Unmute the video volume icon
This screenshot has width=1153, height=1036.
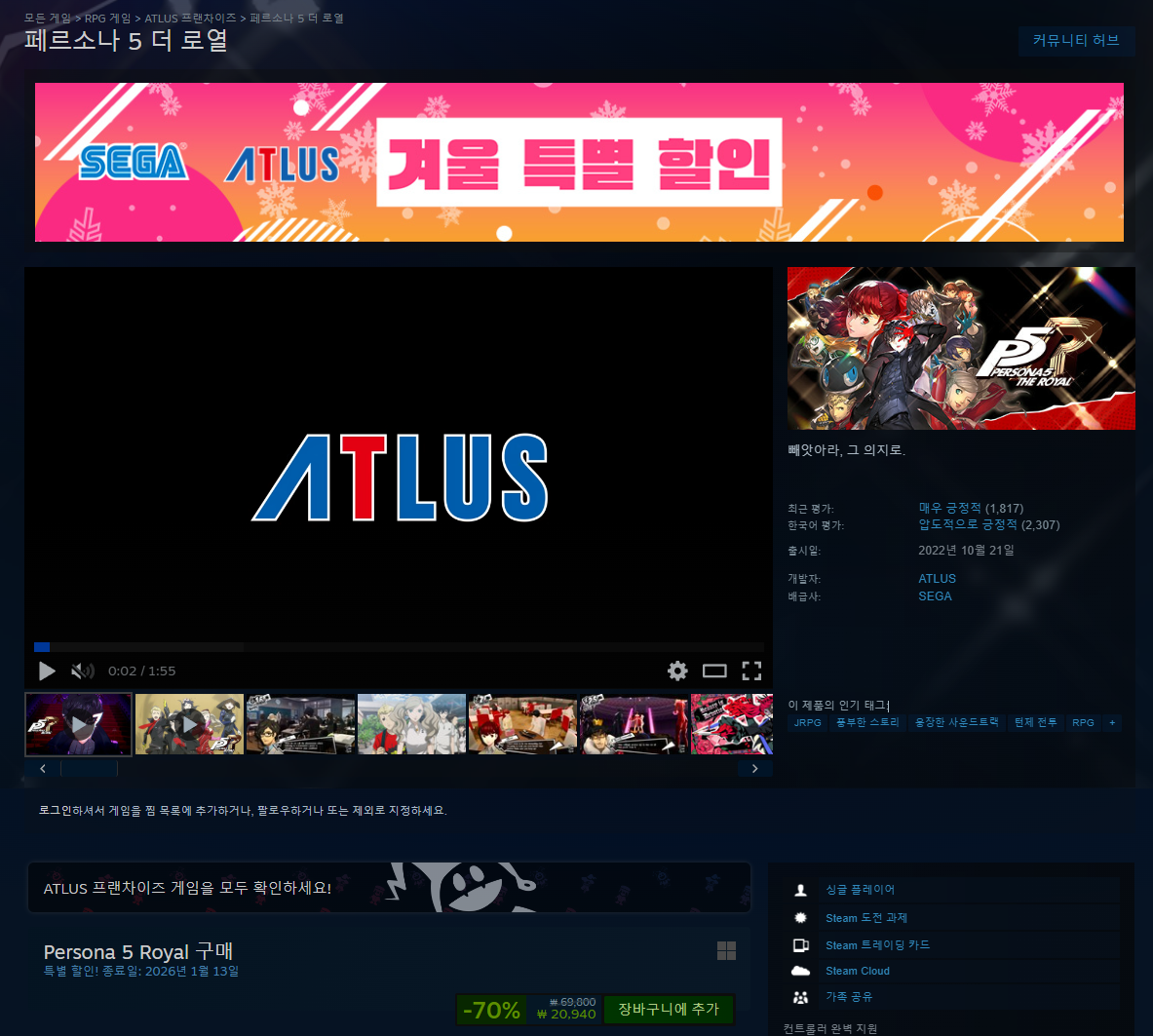click(x=83, y=671)
